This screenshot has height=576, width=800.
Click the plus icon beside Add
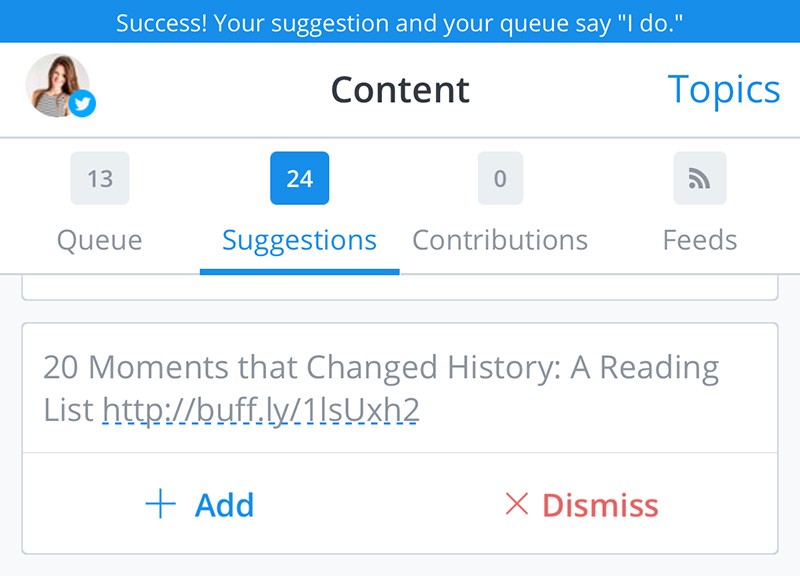161,504
